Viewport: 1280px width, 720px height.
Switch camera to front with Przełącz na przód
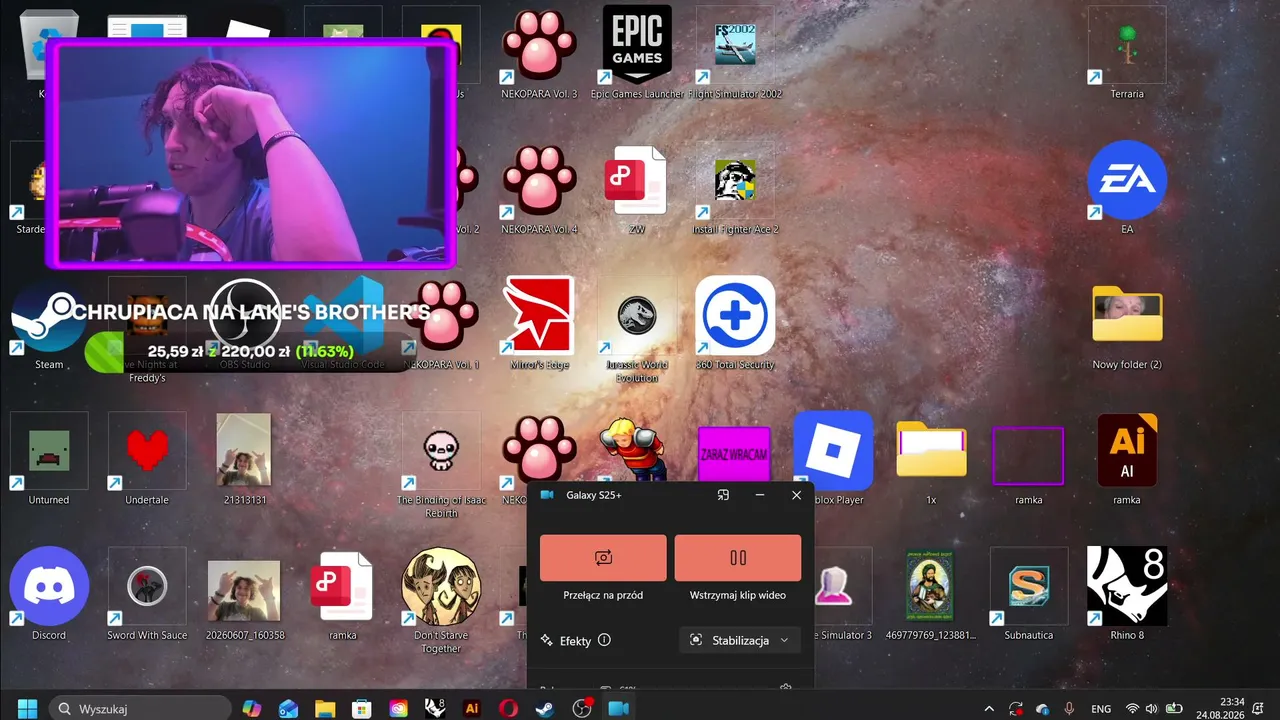tap(603, 558)
